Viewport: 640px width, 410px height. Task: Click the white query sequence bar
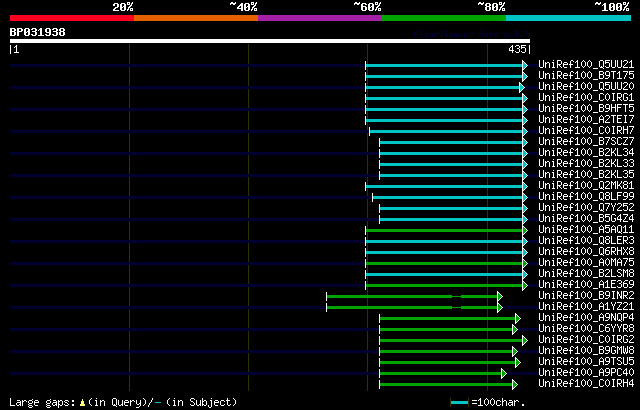[x=270, y=41]
